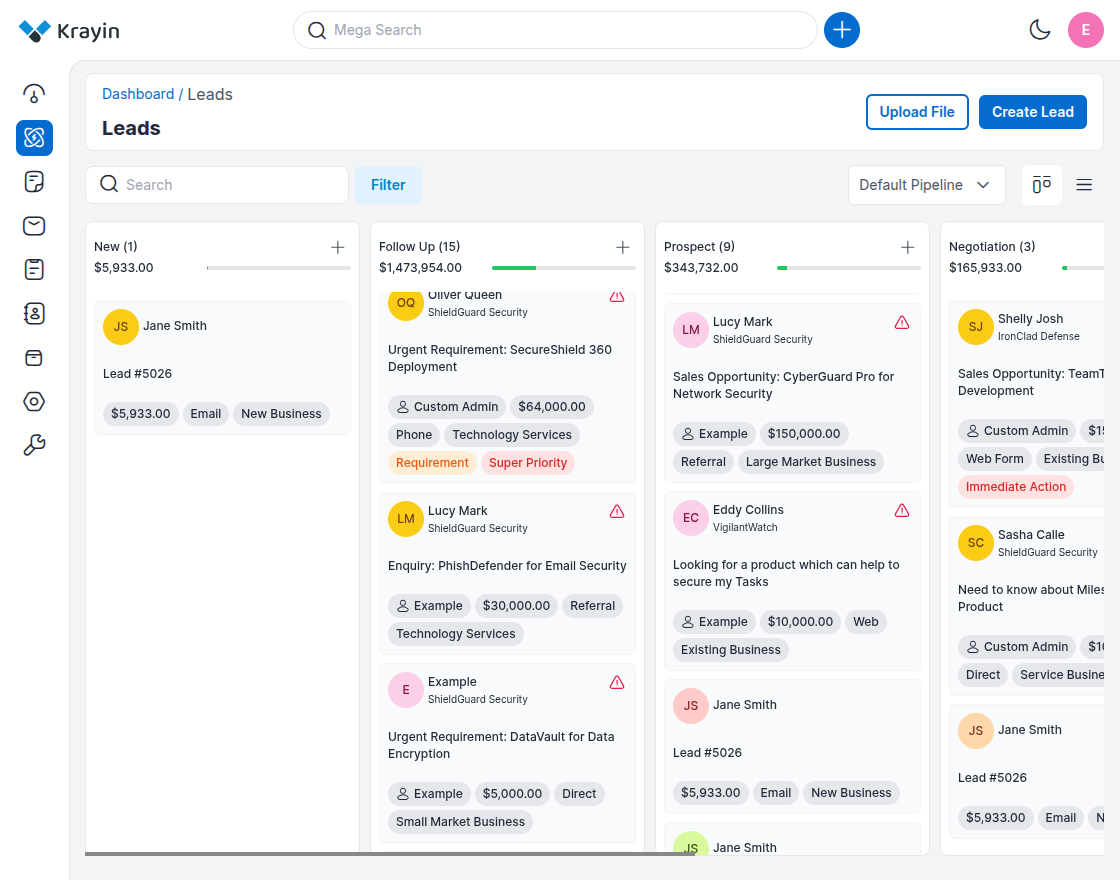Image resolution: width=1120 pixels, height=880 pixels.
Task: Click the New (1) column title
Action: coord(116,246)
